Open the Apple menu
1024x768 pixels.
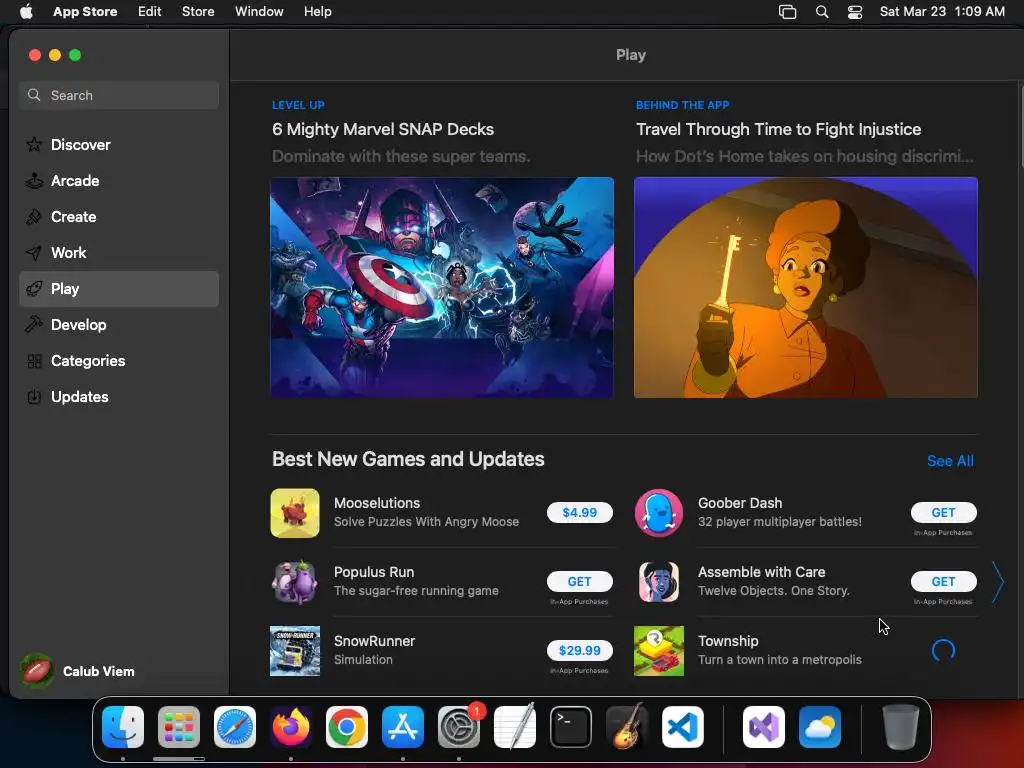click(x=26, y=12)
